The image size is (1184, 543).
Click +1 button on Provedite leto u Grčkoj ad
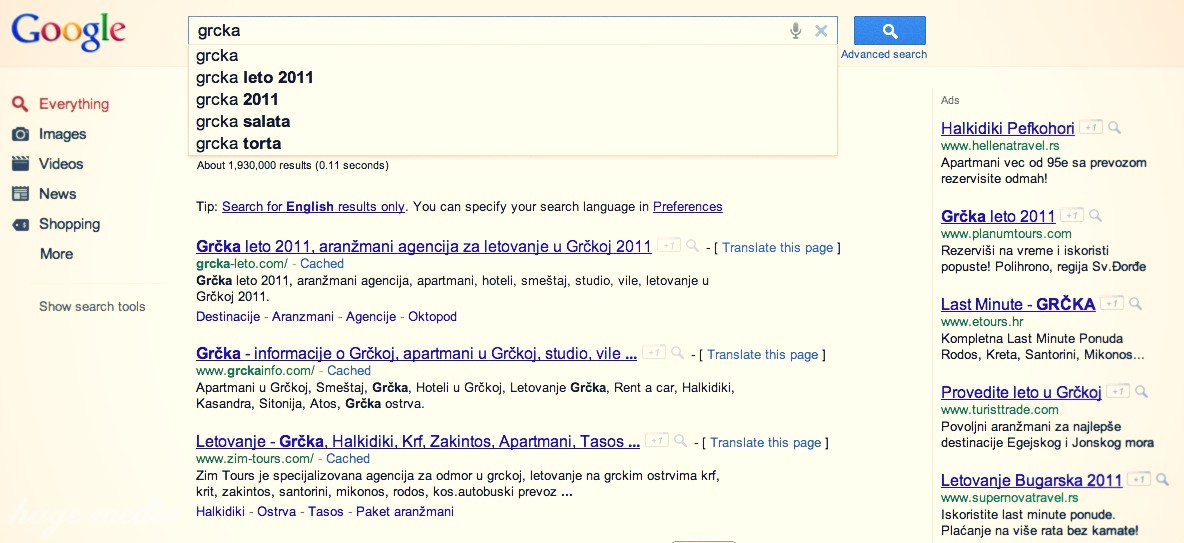click(1118, 391)
